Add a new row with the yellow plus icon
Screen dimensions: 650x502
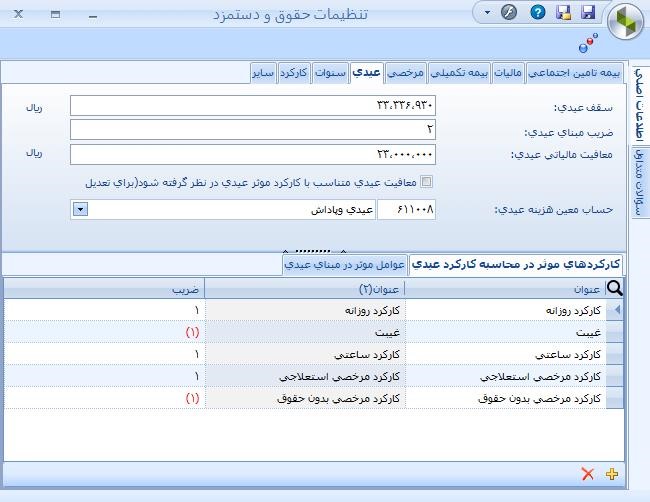click(613, 474)
